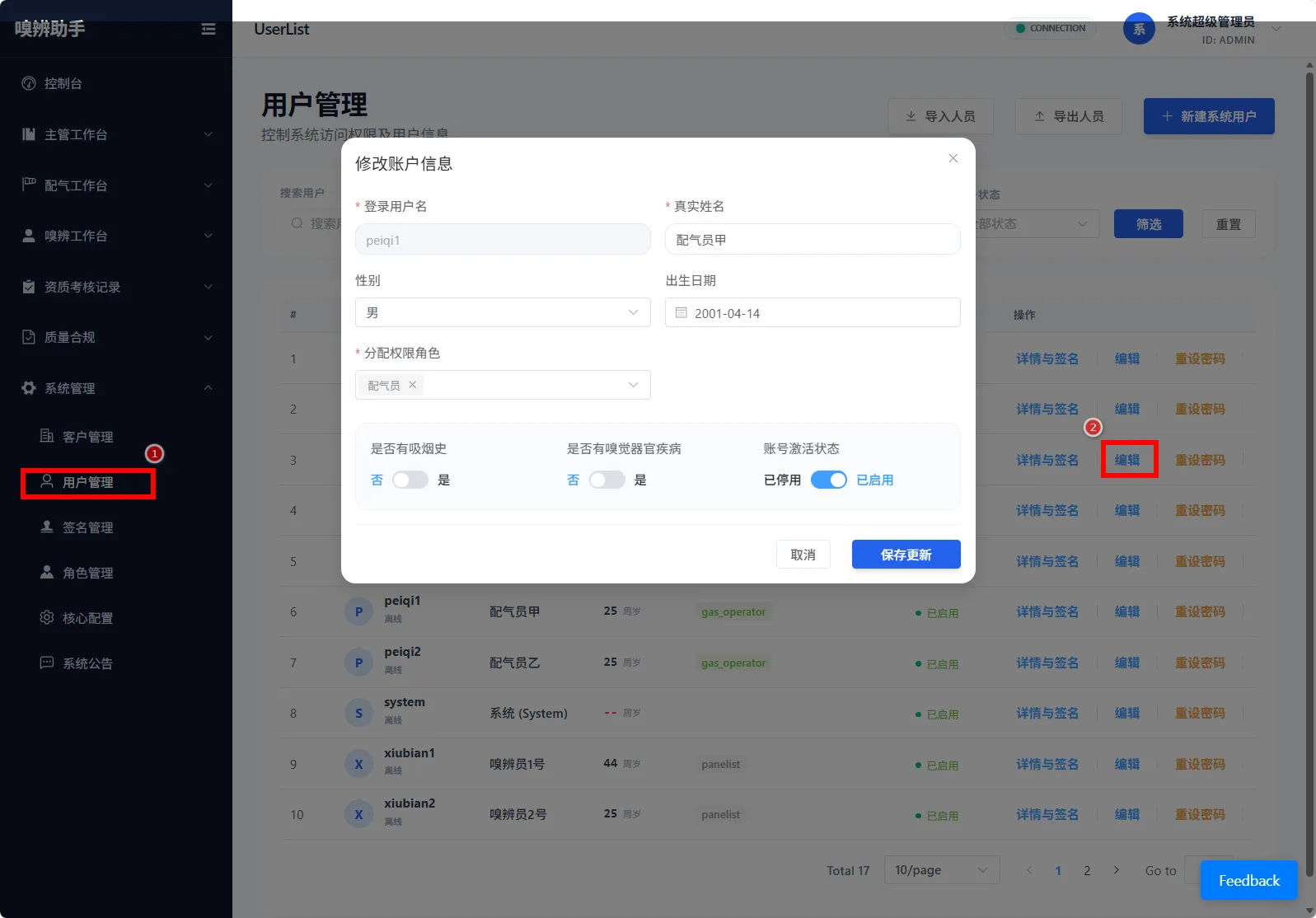Click into 真实姓名 input field
This screenshot has width=1316, height=918.
click(813, 240)
